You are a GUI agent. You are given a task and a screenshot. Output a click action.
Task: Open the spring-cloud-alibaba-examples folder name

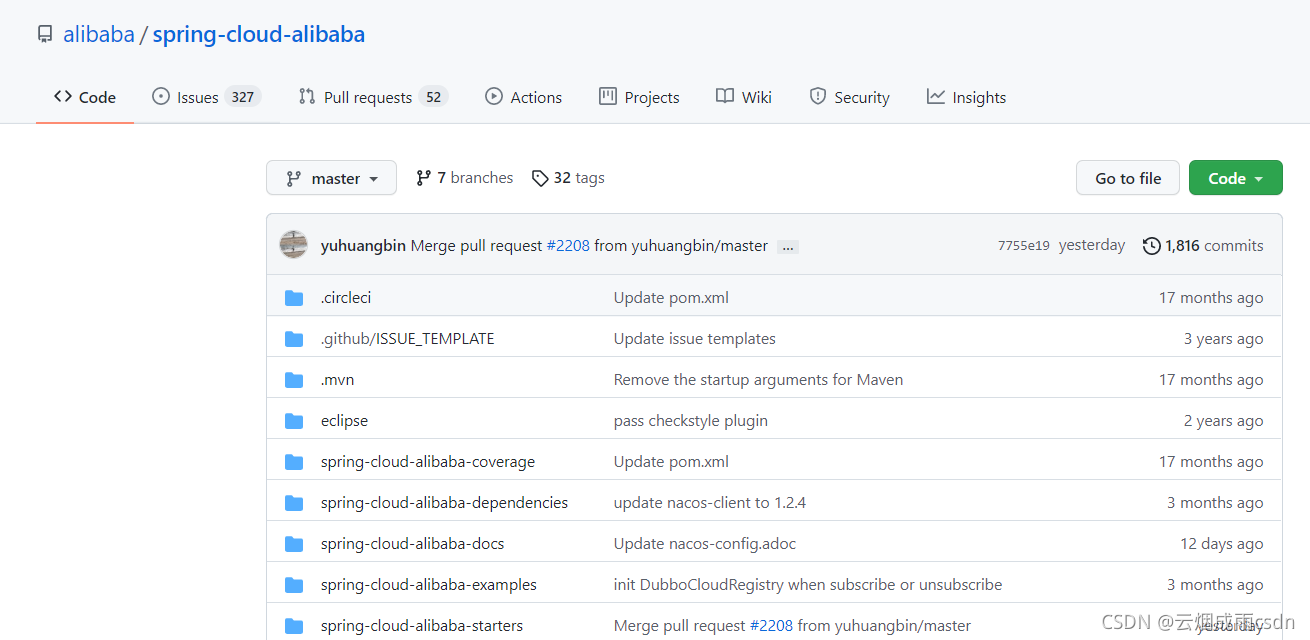coord(429,585)
